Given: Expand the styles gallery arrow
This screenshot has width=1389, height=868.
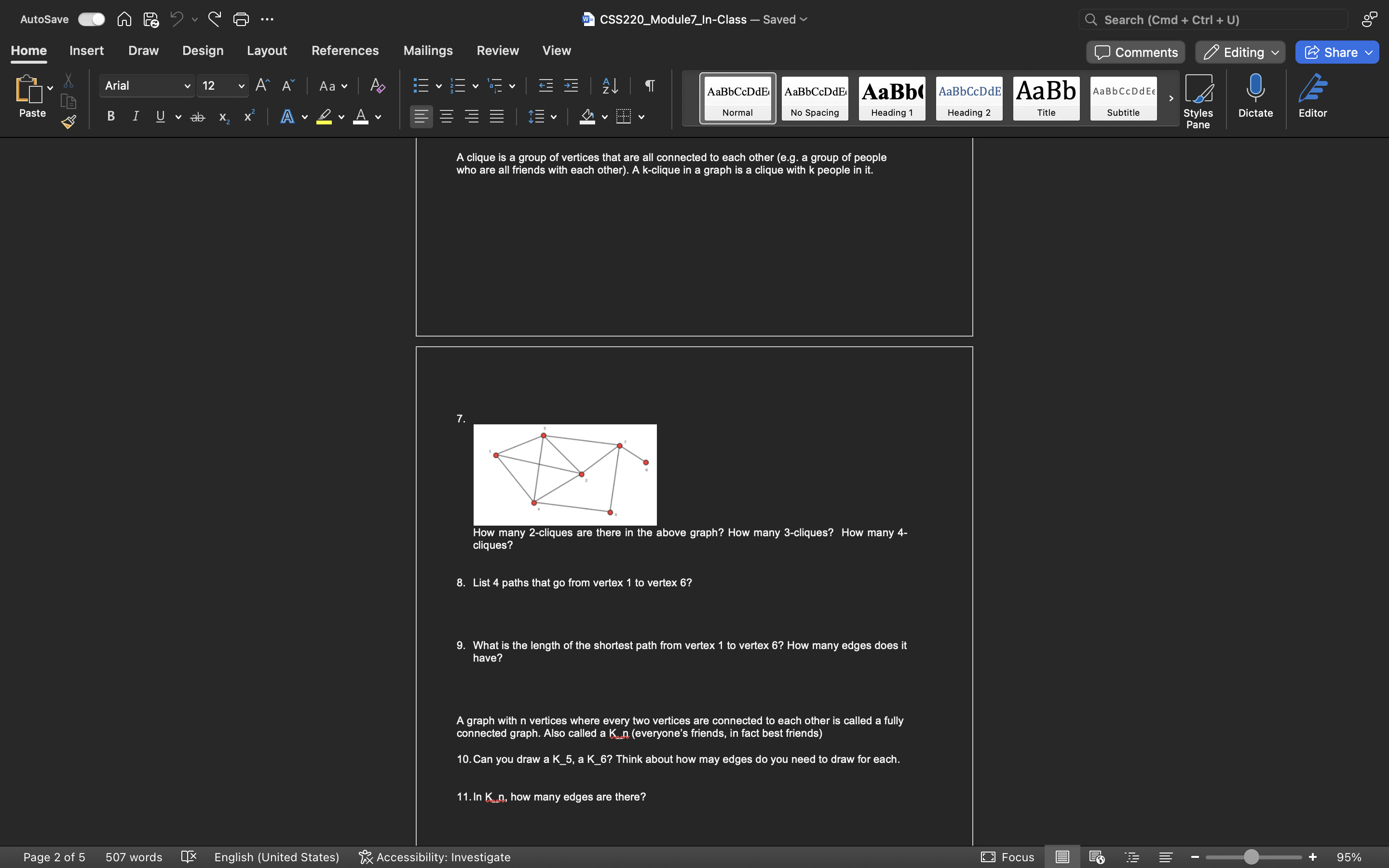Looking at the screenshot, I should tap(1171, 98).
